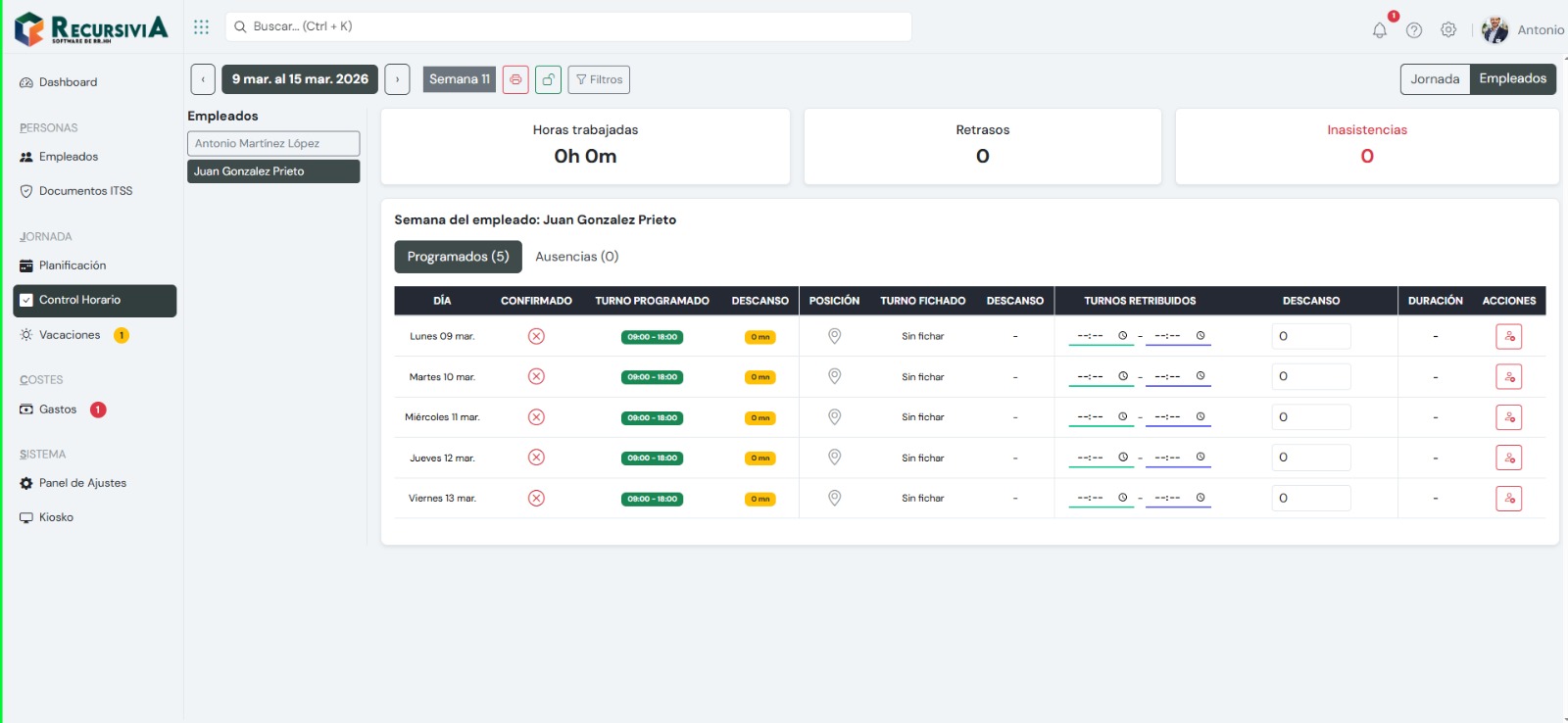Toggle confirmed status for Martes 10 mar.
This screenshot has width=1568, height=723.
pos(536,377)
